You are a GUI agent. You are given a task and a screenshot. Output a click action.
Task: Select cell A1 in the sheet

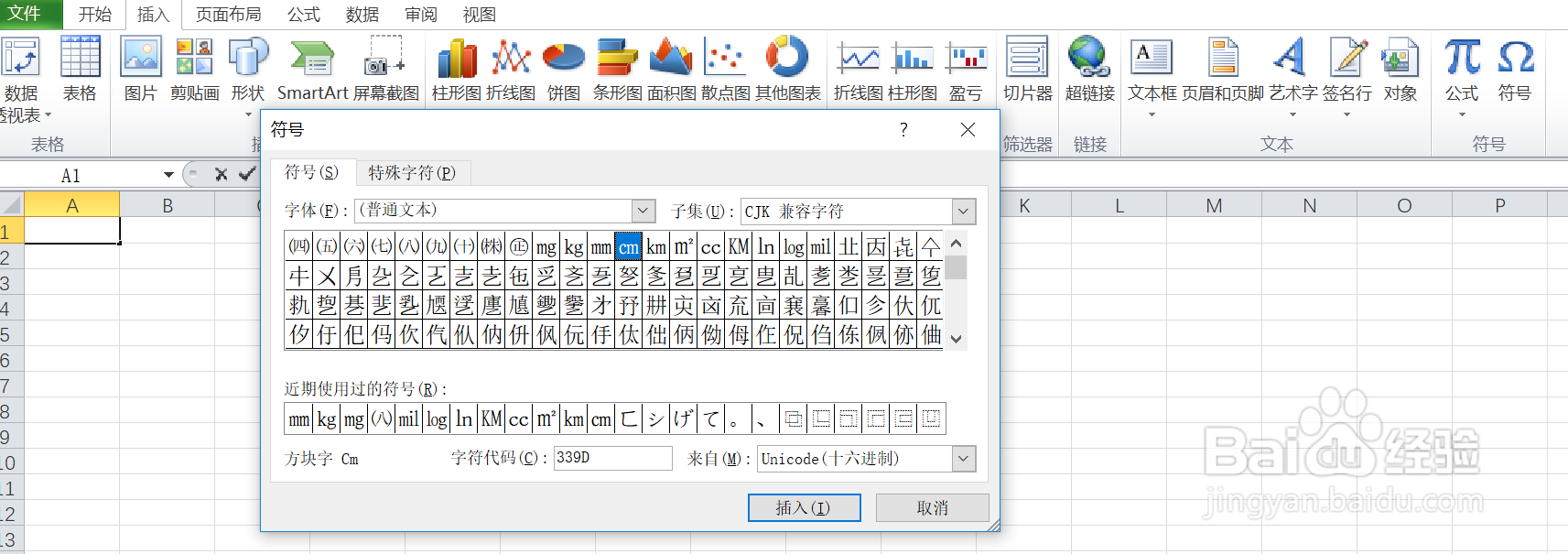(72, 231)
